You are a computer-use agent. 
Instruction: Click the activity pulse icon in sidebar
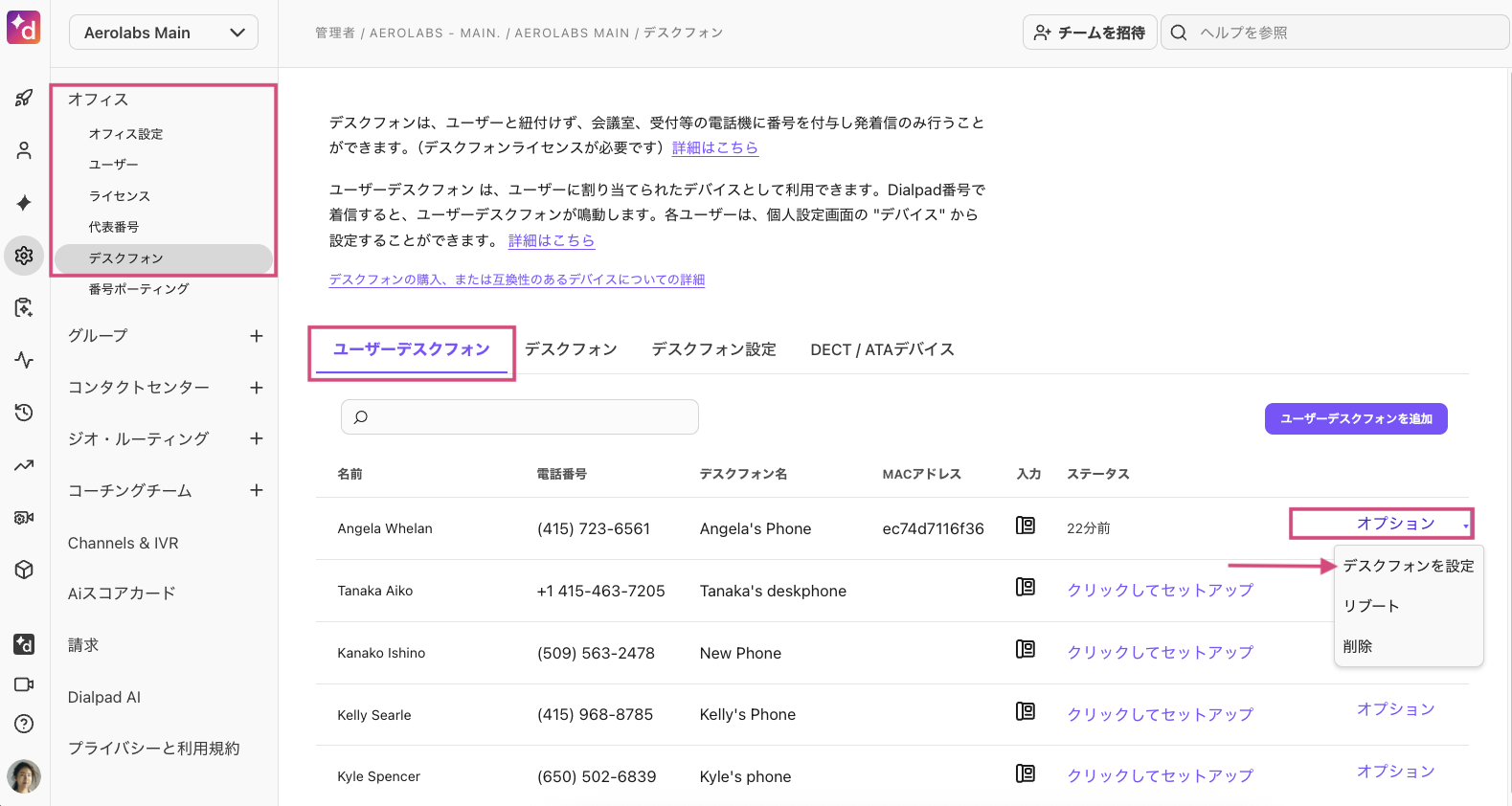pos(24,360)
